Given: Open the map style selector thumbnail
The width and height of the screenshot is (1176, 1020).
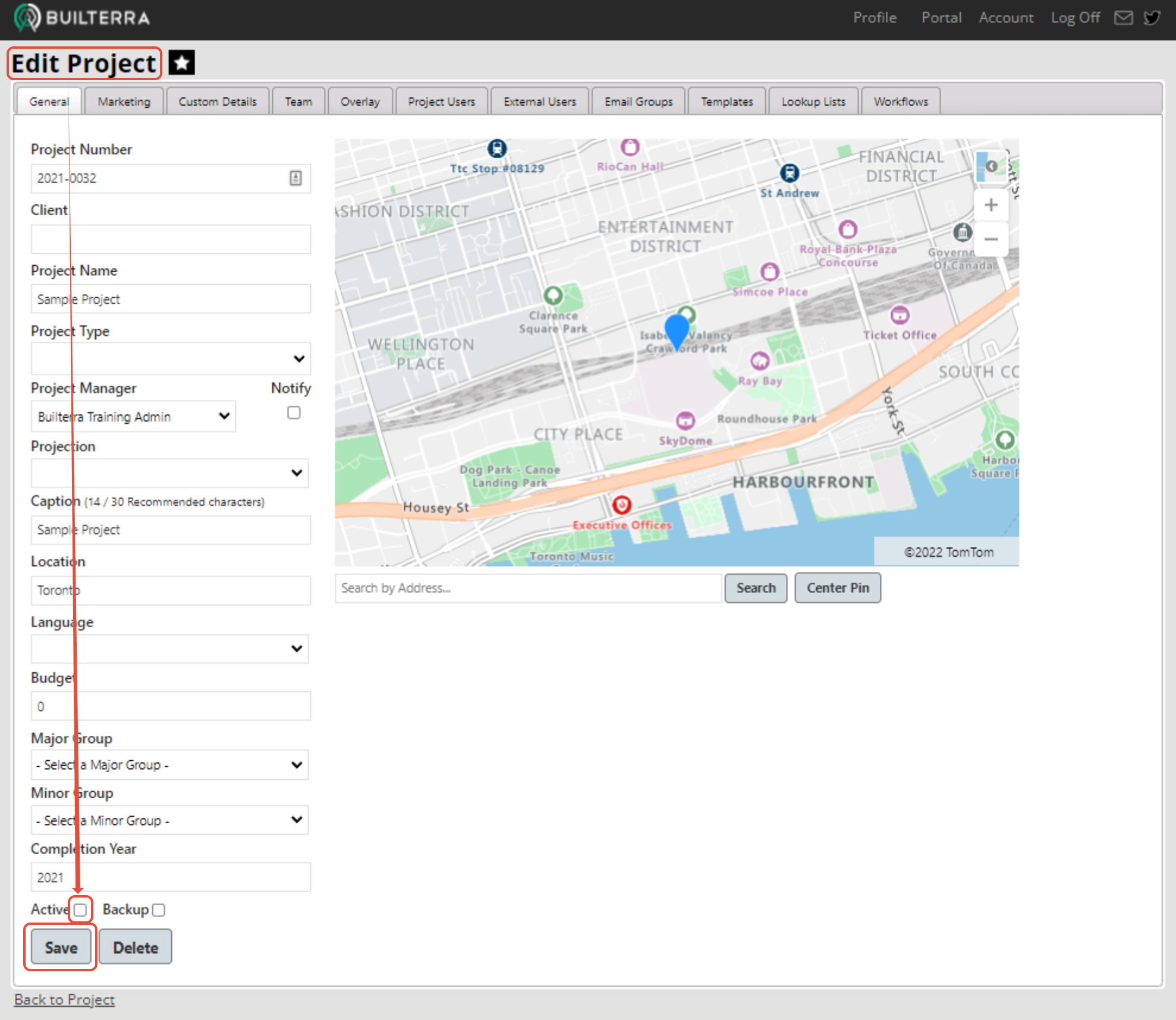Looking at the screenshot, I should point(991,166).
